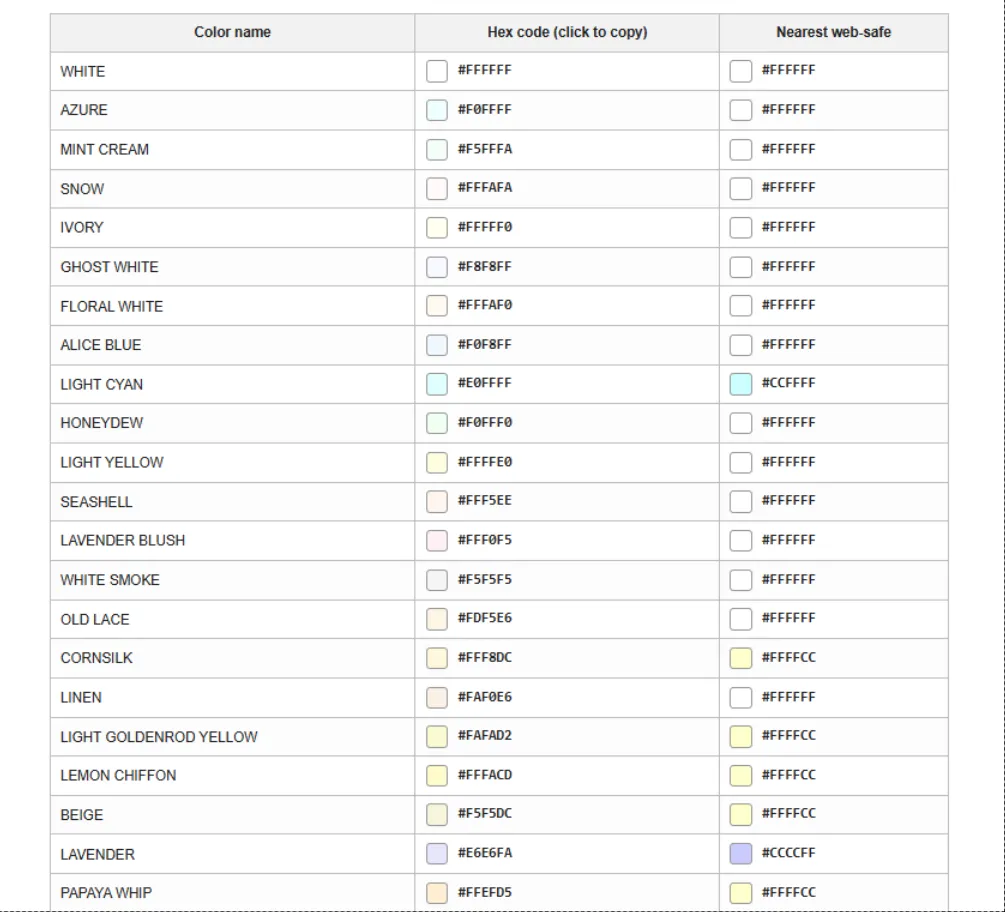Click the #E0FFFF hex code text
Viewport: 1005px width, 912px height.
pyautogui.click(x=485, y=383)
